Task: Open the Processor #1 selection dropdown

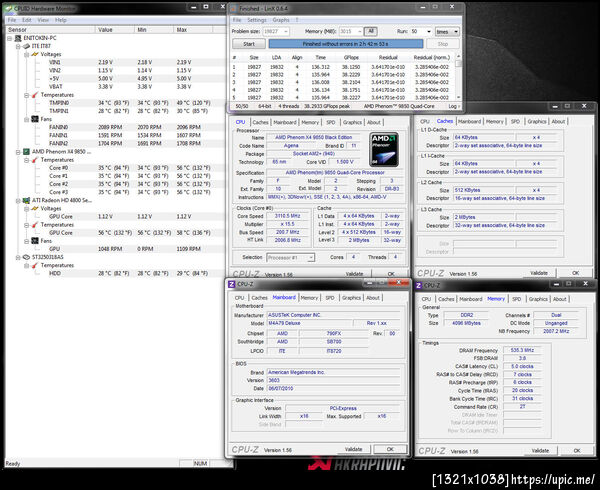Action: (x=311, y=257)
